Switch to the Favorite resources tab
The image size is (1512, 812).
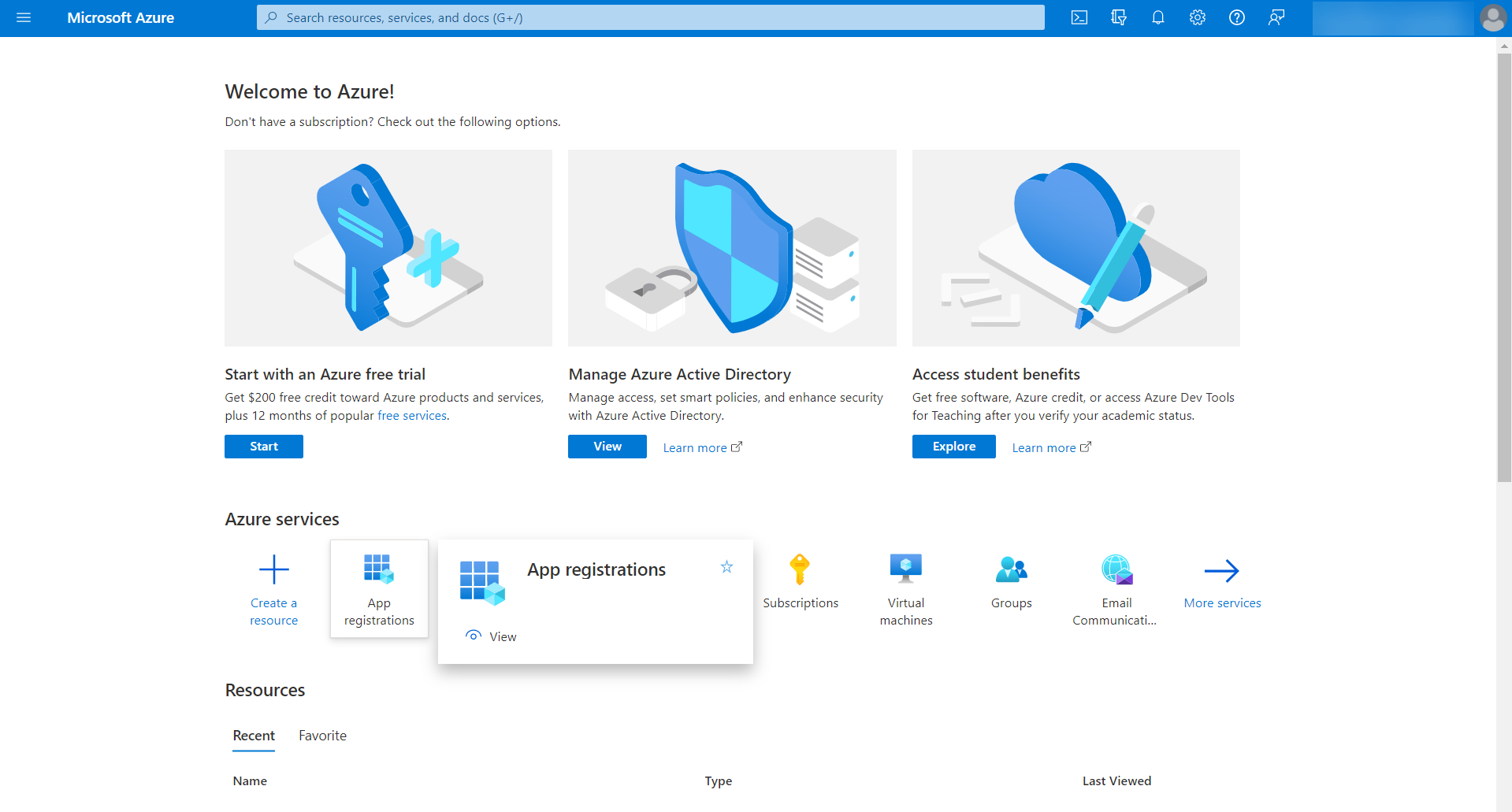pyautogui.click(x=322, y=736)
